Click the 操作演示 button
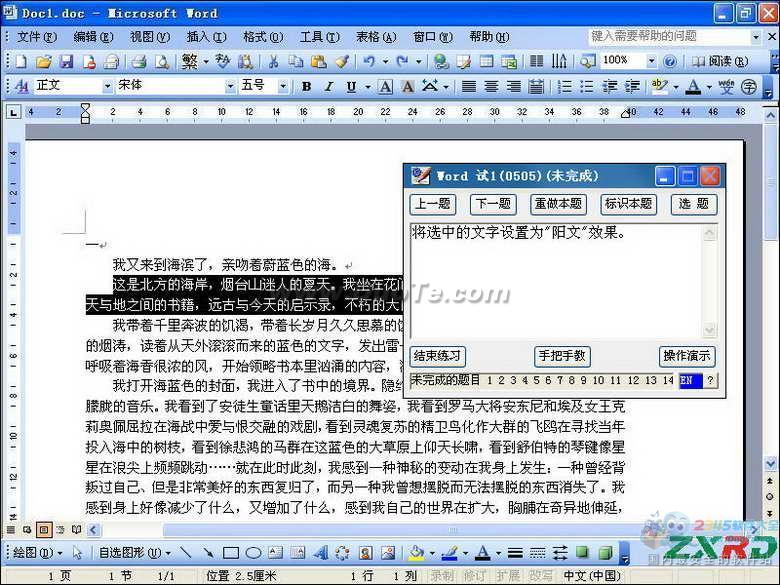Screen dimensions: 780x585 (687, 356)
